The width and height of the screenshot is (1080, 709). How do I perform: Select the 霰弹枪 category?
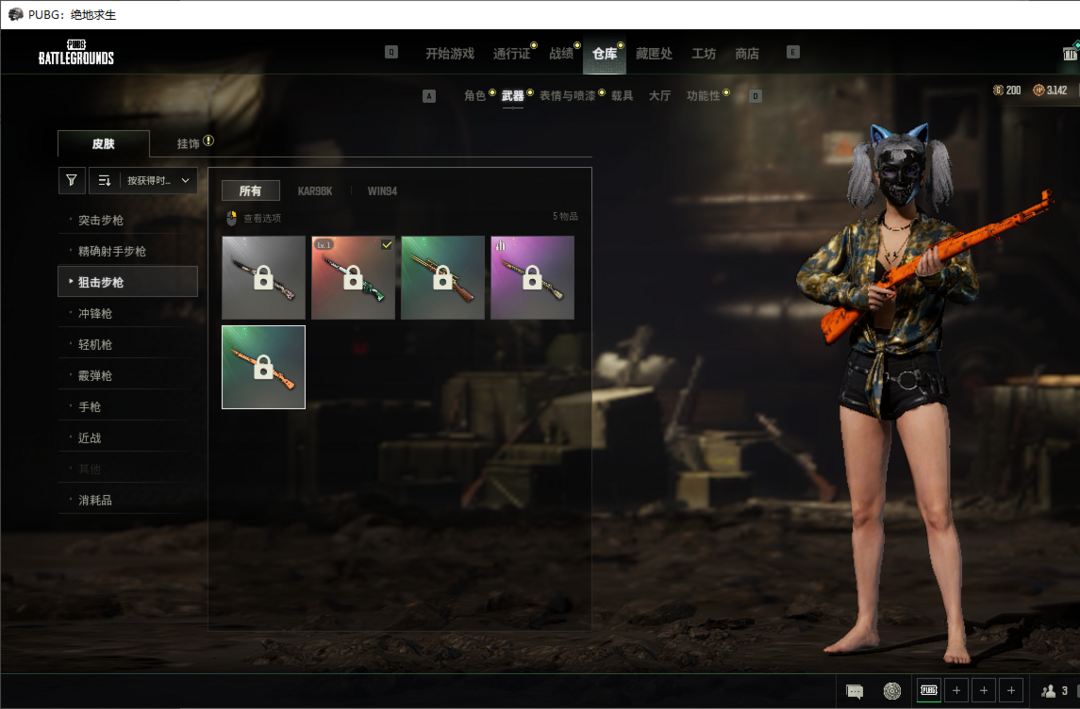click(128, 376)
